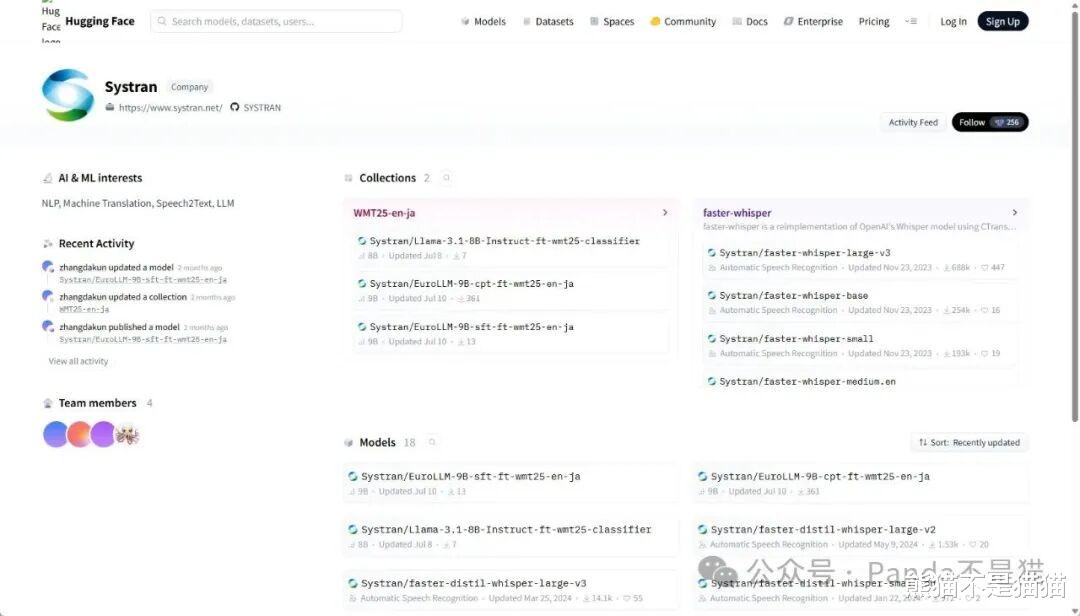Open EuroLLM-9B-sft-ft-wmt25-en-ja in Models list

coord(510,483)
